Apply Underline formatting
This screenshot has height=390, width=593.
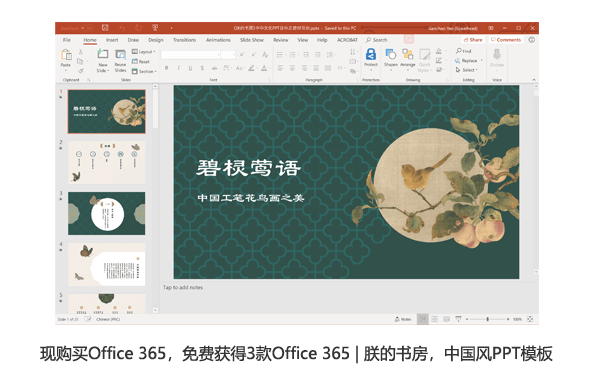(x=190, y=68)
